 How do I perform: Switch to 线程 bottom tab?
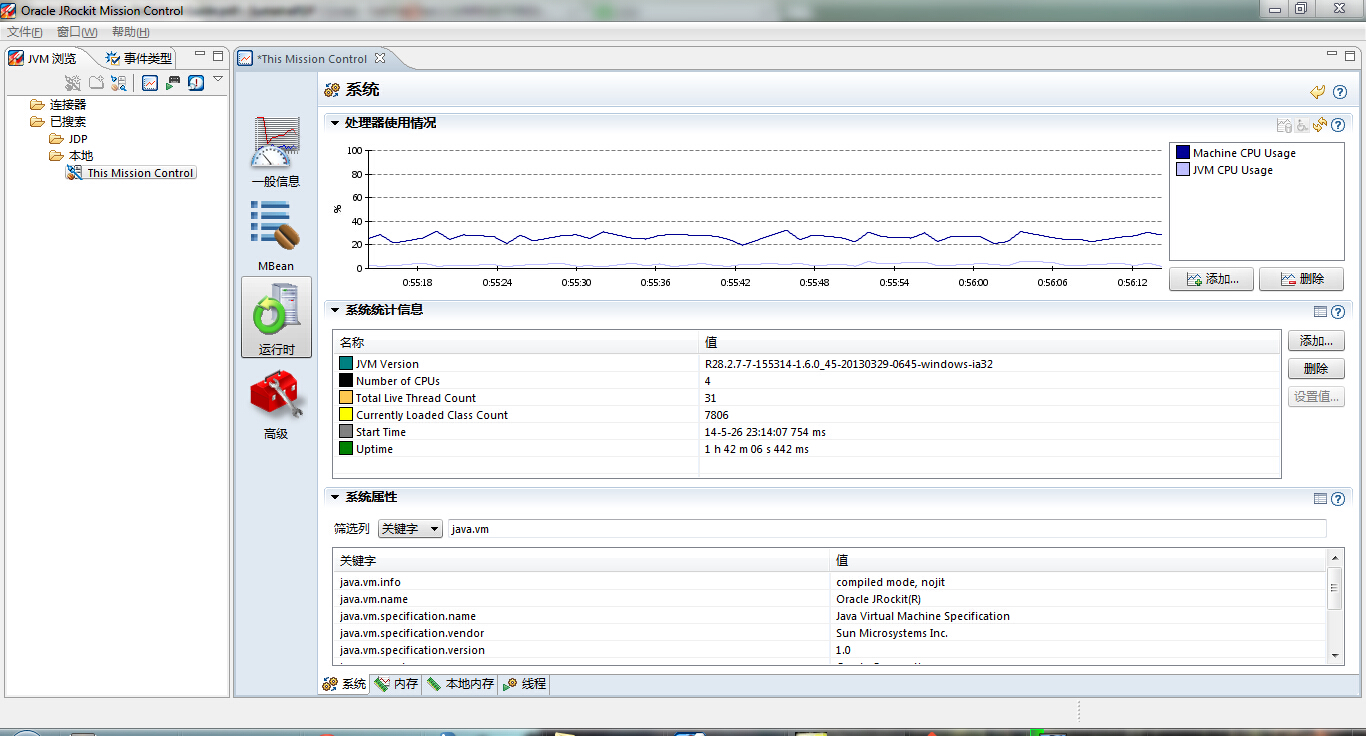tap(524, 684)
